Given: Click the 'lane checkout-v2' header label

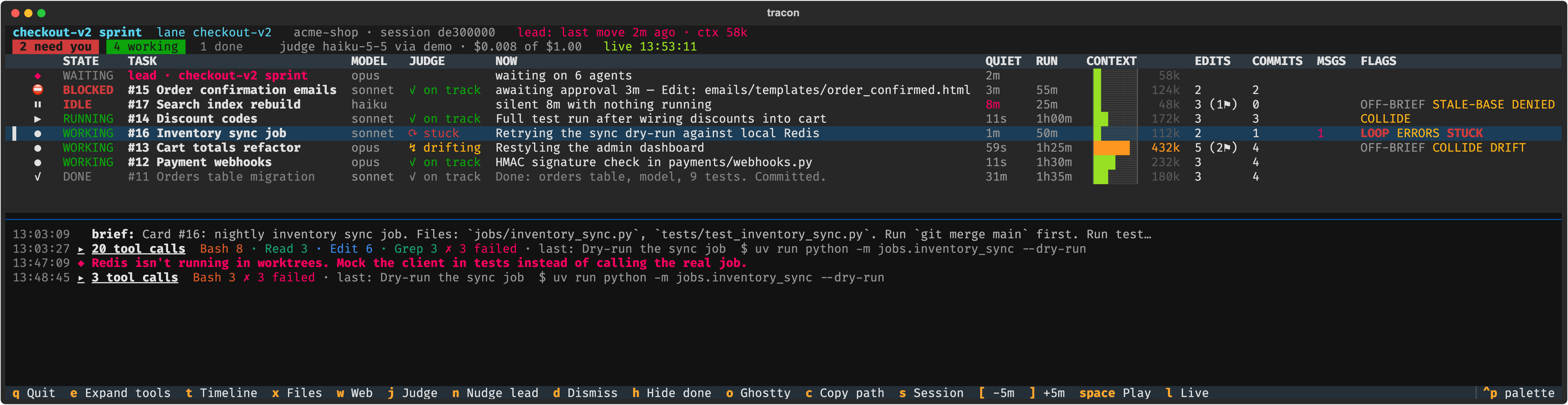Looking at the screenshot, I should tap(214, 32).
